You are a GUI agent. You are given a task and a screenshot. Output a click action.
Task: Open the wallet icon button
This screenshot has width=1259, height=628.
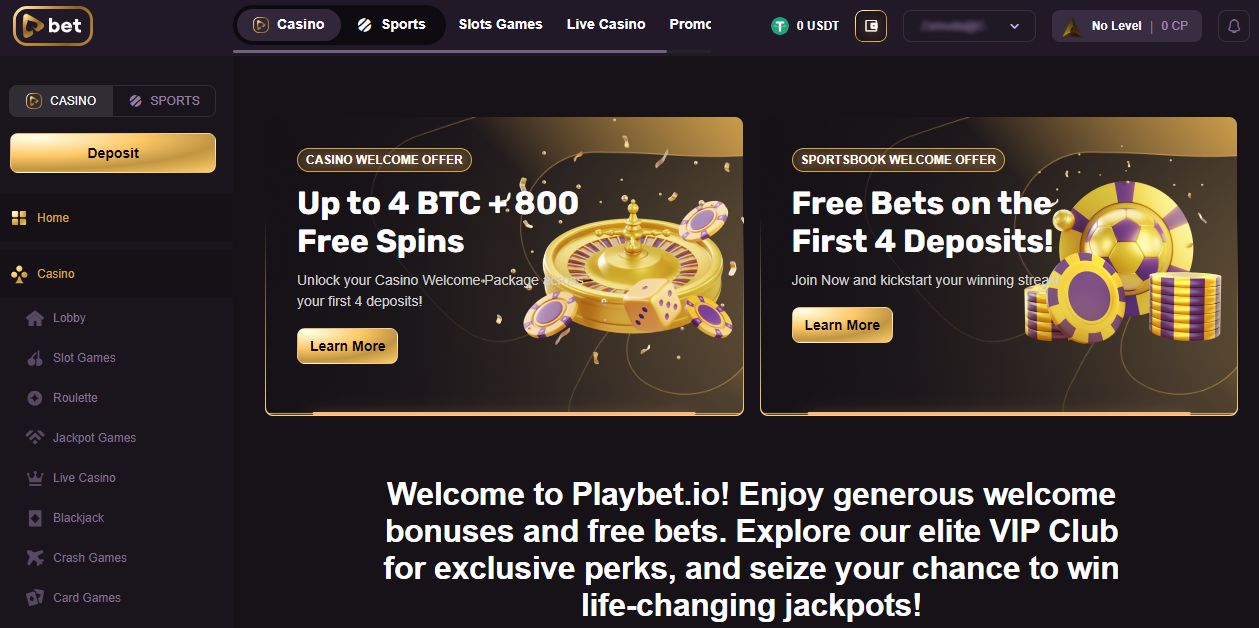pyautogui.click(x=870, y=26)
